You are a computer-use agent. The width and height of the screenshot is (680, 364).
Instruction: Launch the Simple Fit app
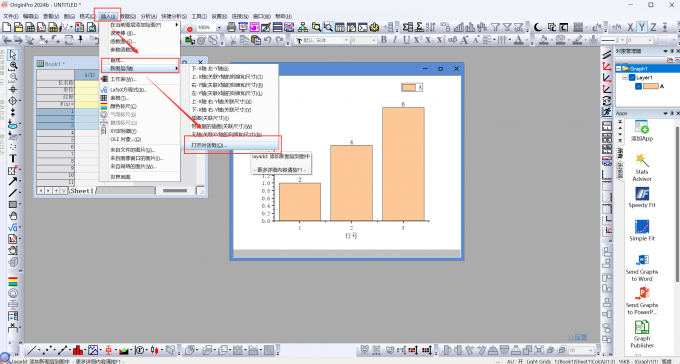pos(642,227)
